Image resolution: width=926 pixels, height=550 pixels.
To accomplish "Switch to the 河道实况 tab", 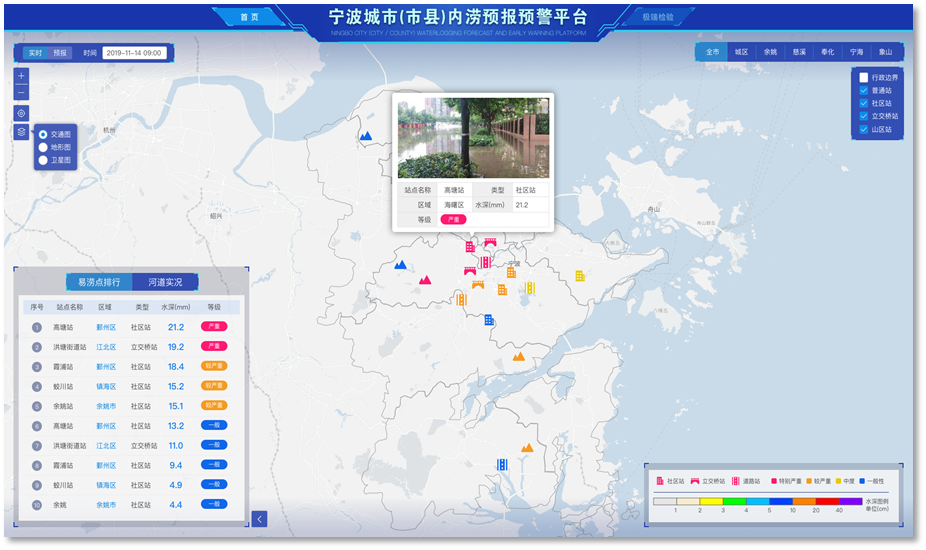I will [165, 282].
